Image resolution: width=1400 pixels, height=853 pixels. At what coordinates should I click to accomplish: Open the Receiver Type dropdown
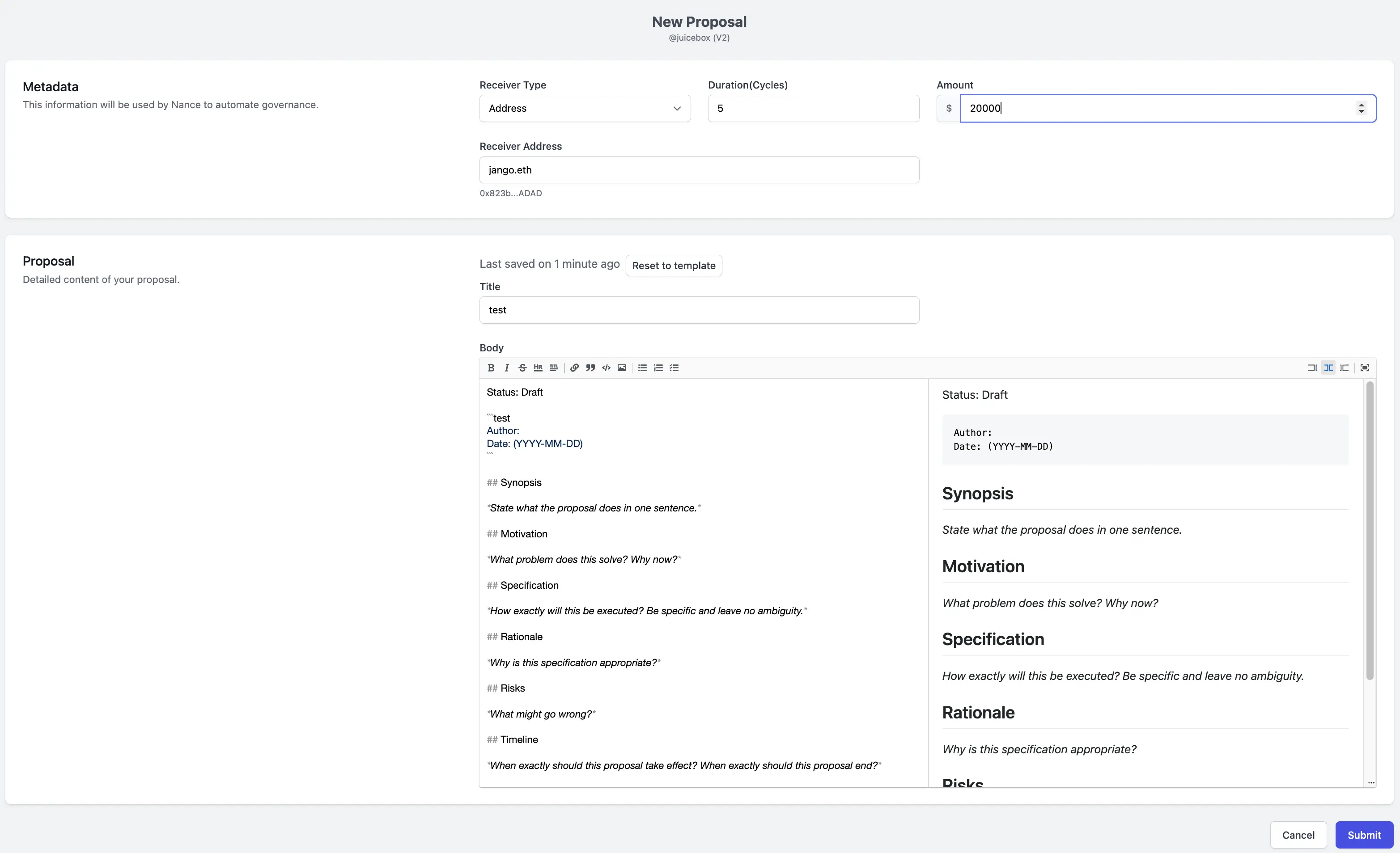pos(585,108)
